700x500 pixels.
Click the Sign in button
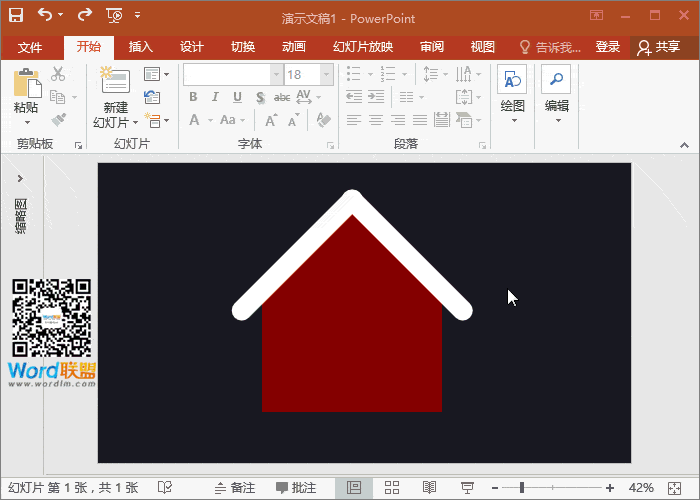[x=607, y=47]
